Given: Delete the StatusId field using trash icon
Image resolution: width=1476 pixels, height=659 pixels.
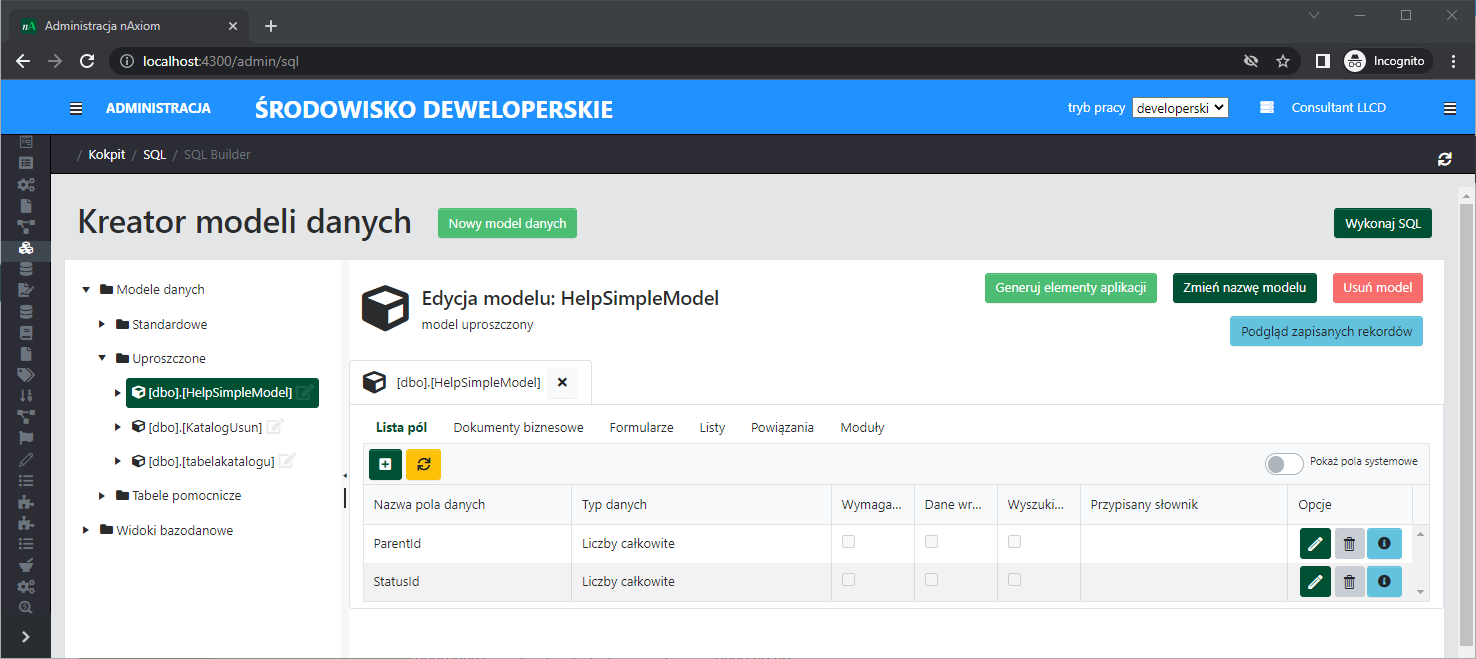Looking at the screenshot, I should 1349,582.
